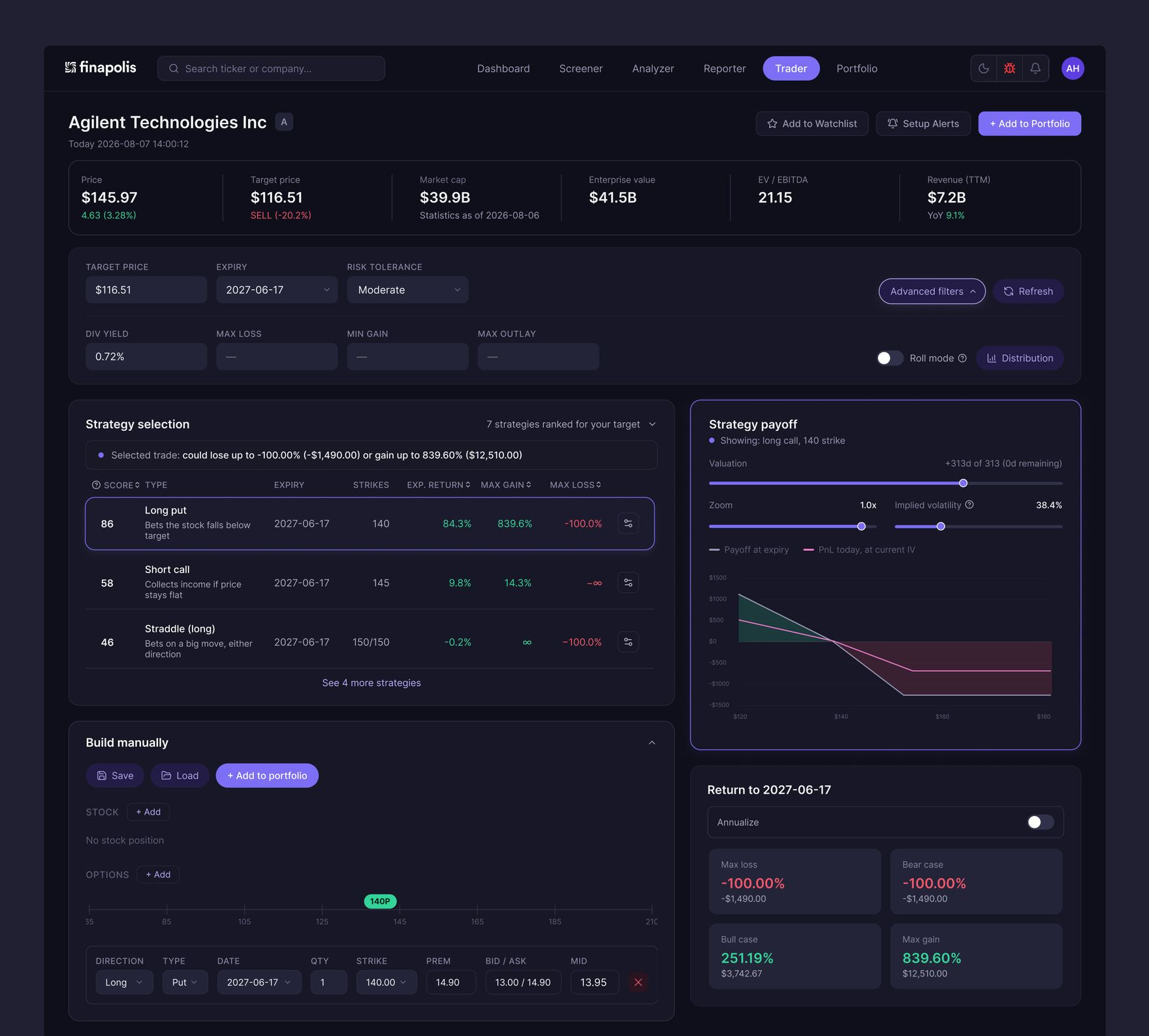
Task: Click the ticker badge A
Action: point(284,122)
